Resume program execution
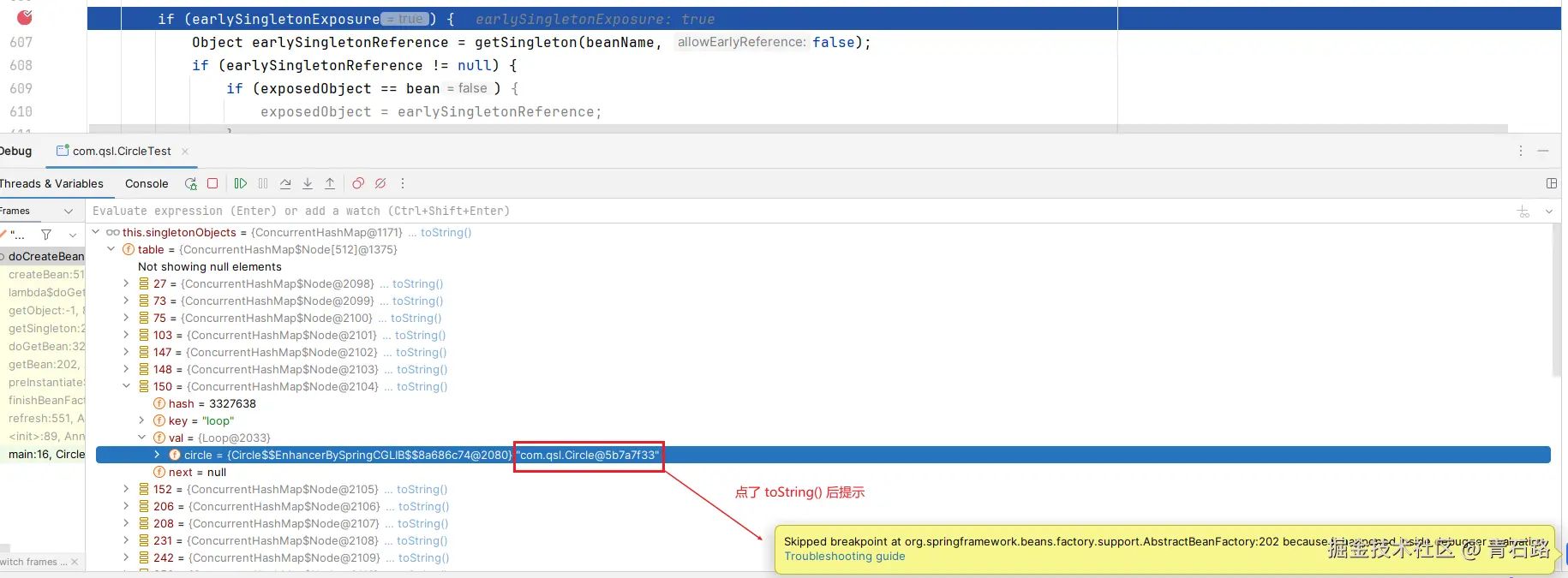Viewport: 1568px width, 578px height. pos(241,183)
